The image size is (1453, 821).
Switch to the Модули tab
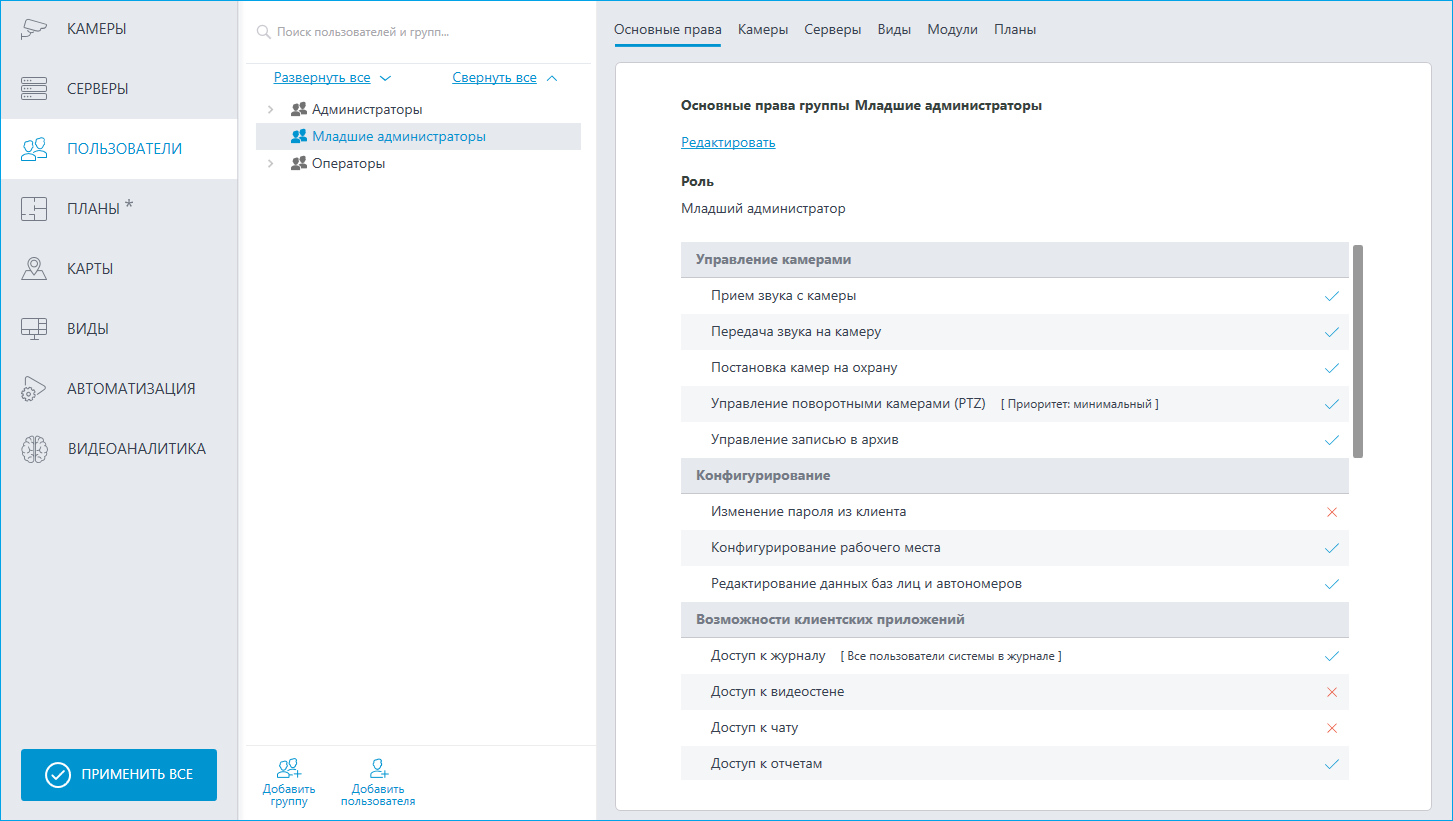(x=952, y=30)
